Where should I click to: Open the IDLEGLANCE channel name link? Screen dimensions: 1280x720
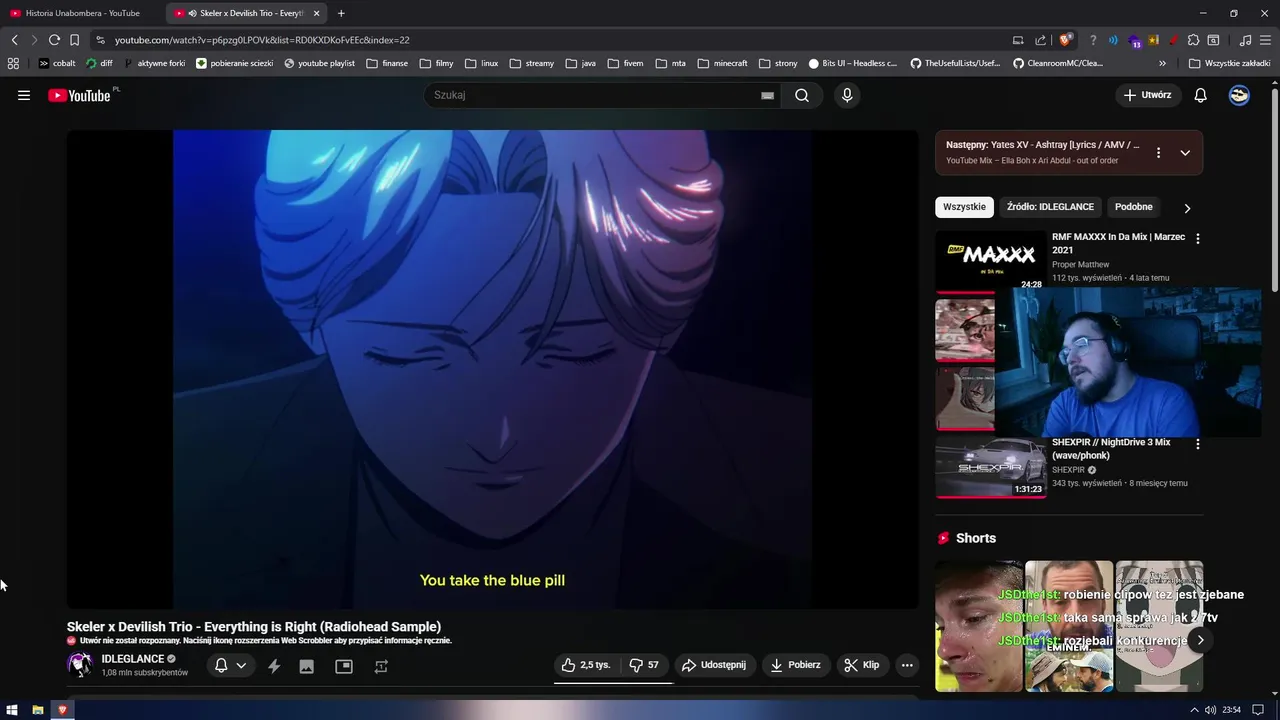coord(132,659)
